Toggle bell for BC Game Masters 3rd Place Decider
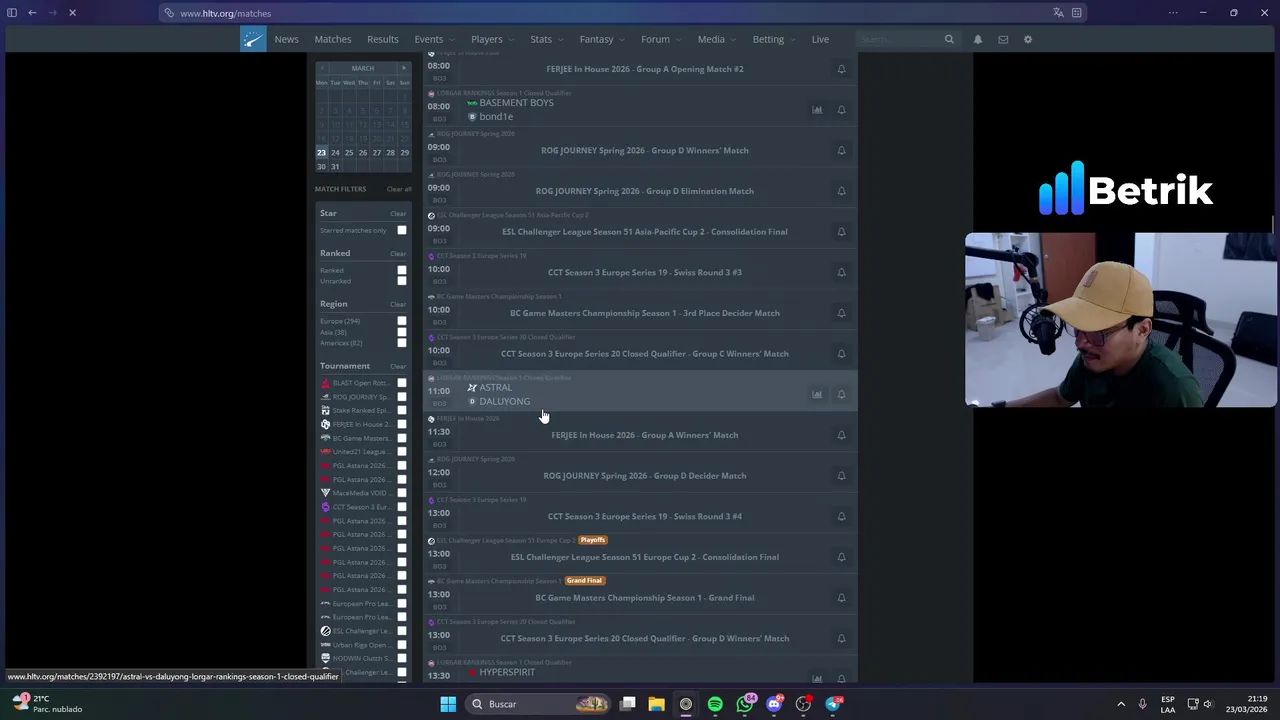The image size is (1280, 720). pyautogui.click(x=841, y=313)
